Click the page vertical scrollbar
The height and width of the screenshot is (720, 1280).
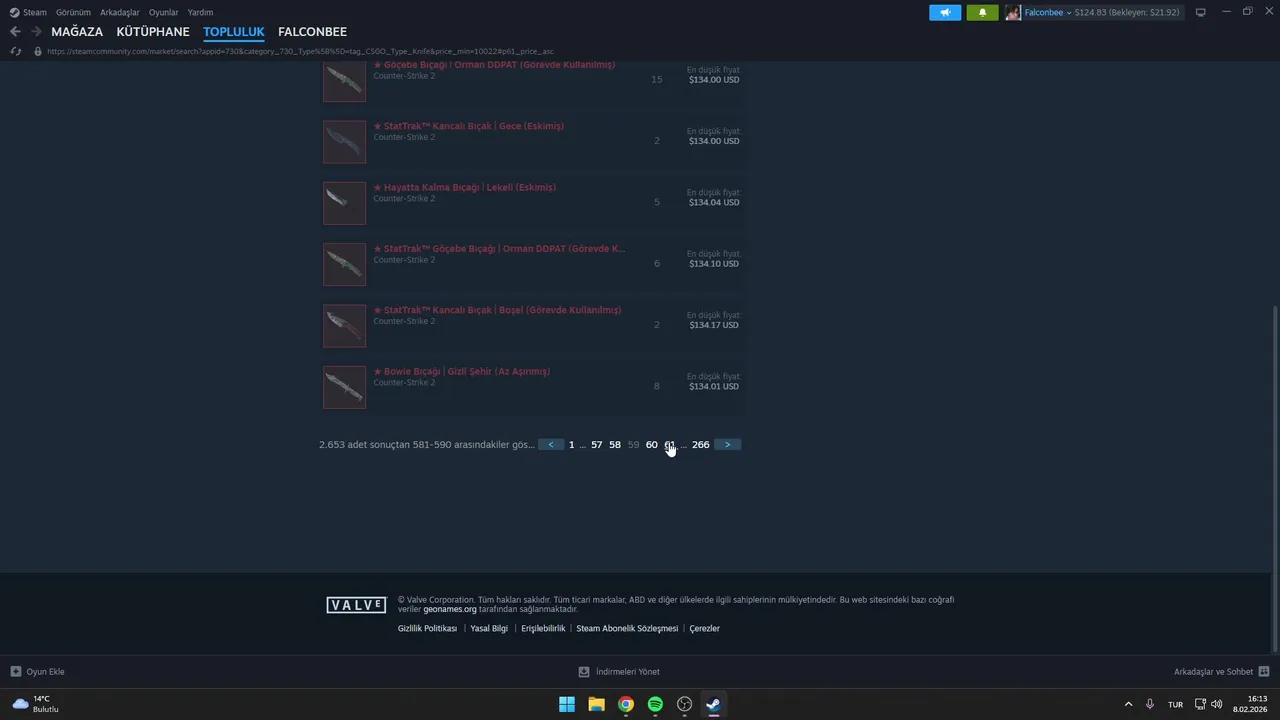click(1274, 478)
